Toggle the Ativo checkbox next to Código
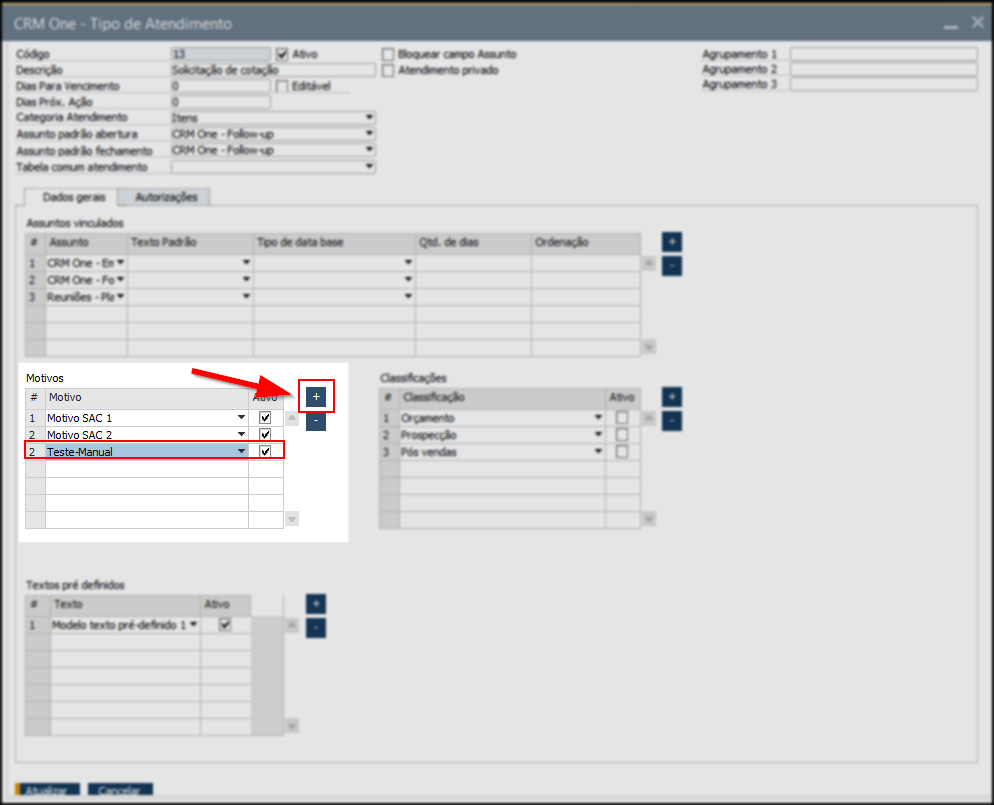994x805 pixels. (x=282, y=54)
